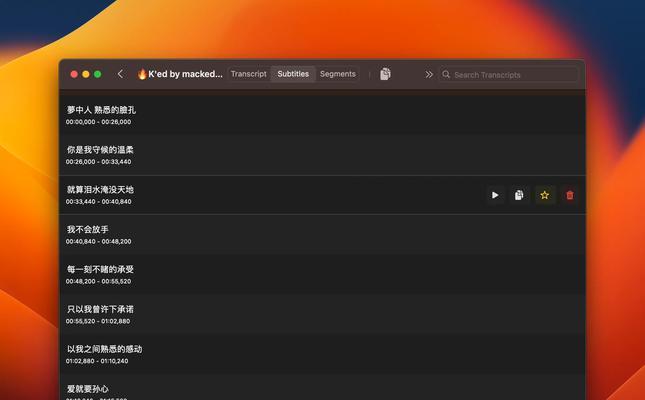
Task: Star the subtitle 00:33,440 - 00:40,840
Action: 545,195
